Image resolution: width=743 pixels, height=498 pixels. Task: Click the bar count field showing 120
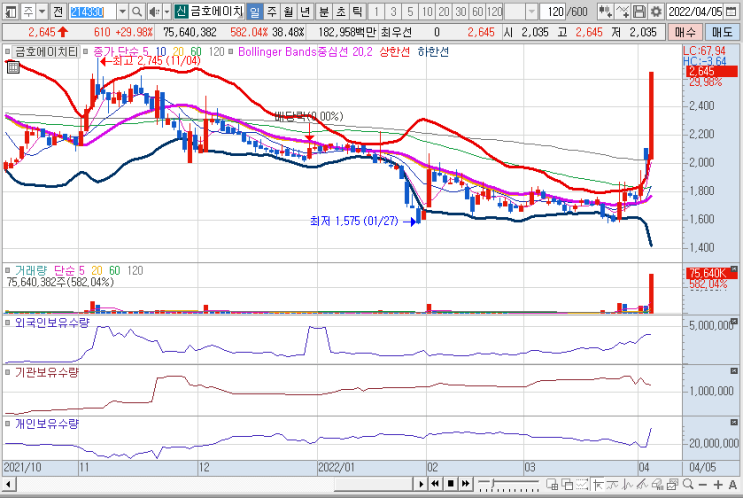point(553,11)
